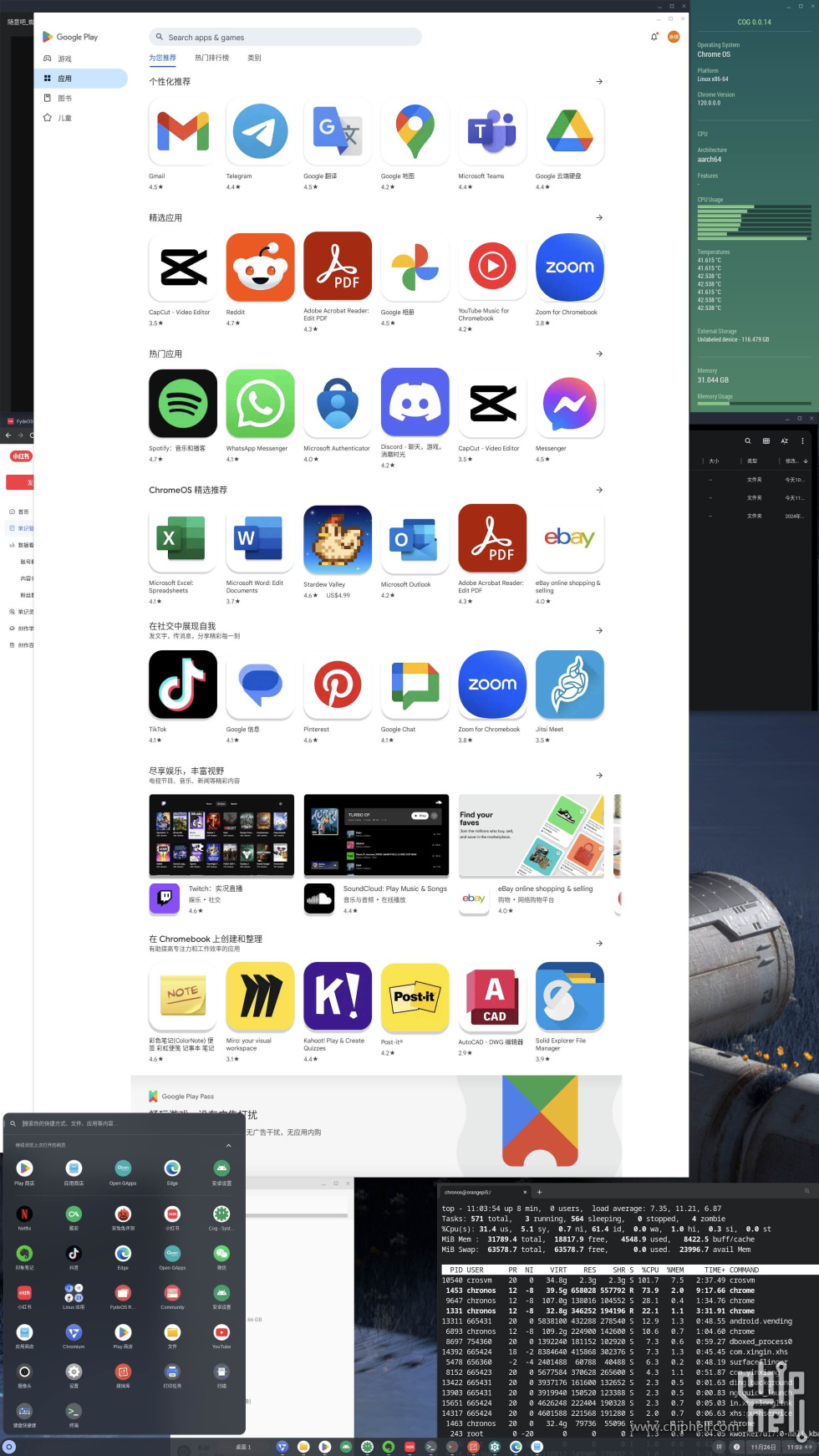Launch 微信 from the app launcher
819x1456 pixels.
click(221, 1257)
